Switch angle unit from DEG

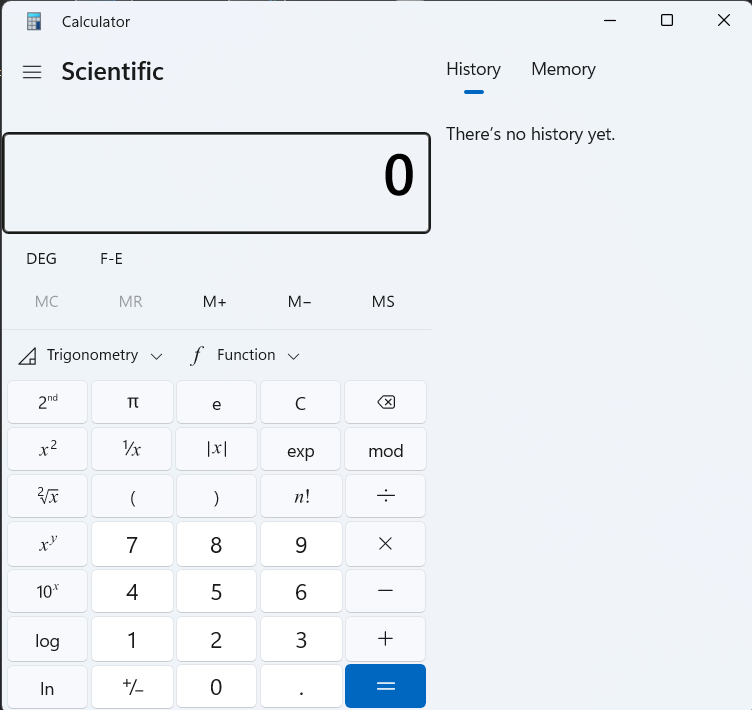pyautogui.click(x=42, y=259)
